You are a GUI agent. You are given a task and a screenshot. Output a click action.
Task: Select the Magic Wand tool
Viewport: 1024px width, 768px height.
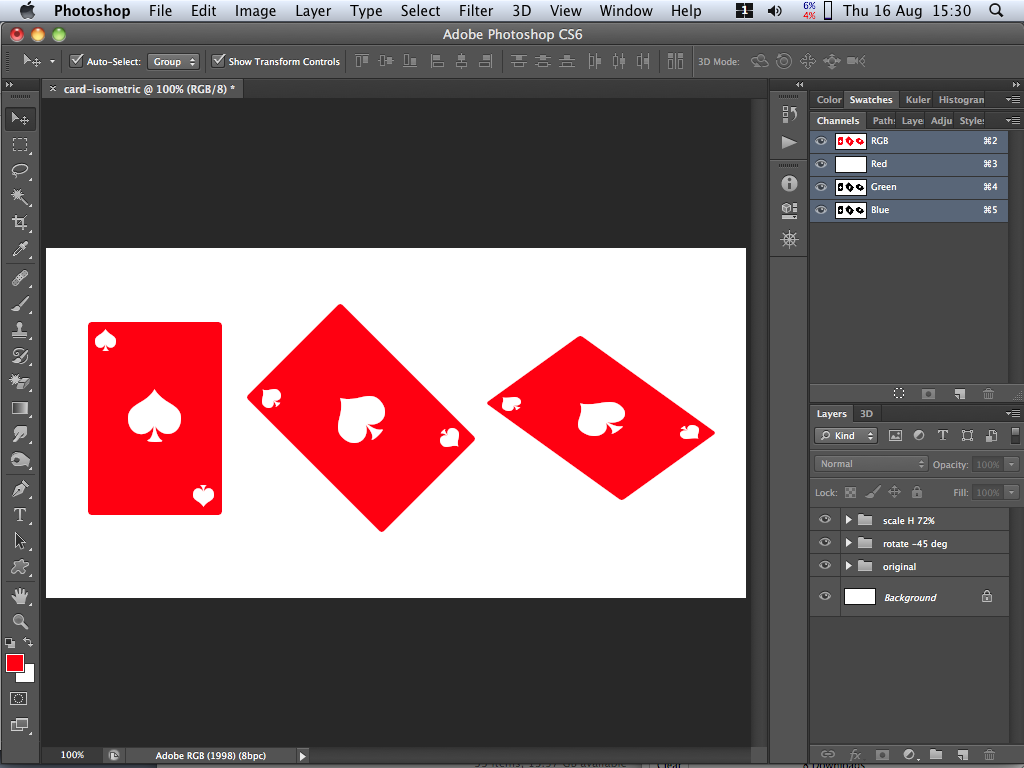pyautogui.click(x=20, y=196)
